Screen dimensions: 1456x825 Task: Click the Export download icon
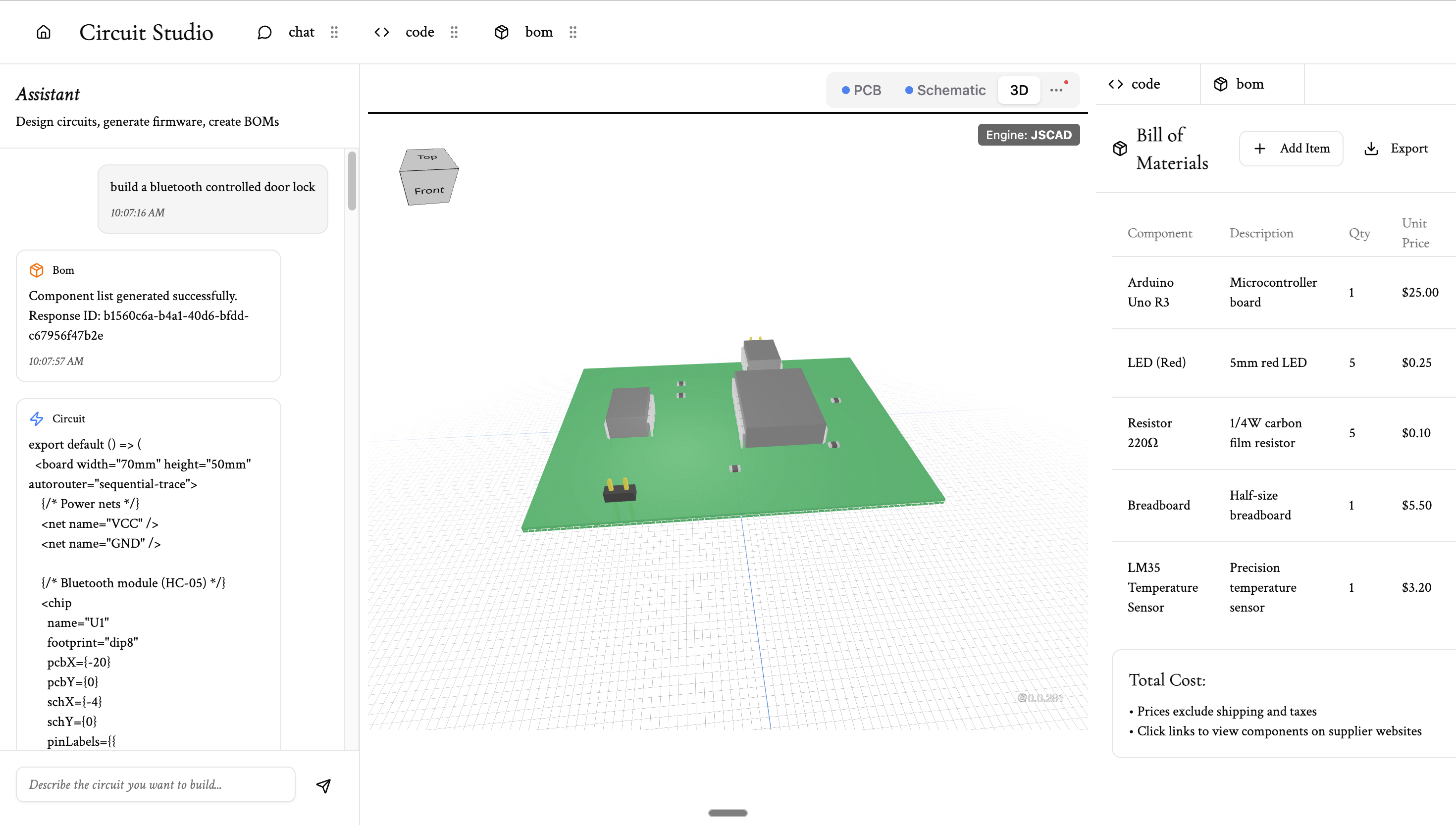click(x=1371, y=149)
